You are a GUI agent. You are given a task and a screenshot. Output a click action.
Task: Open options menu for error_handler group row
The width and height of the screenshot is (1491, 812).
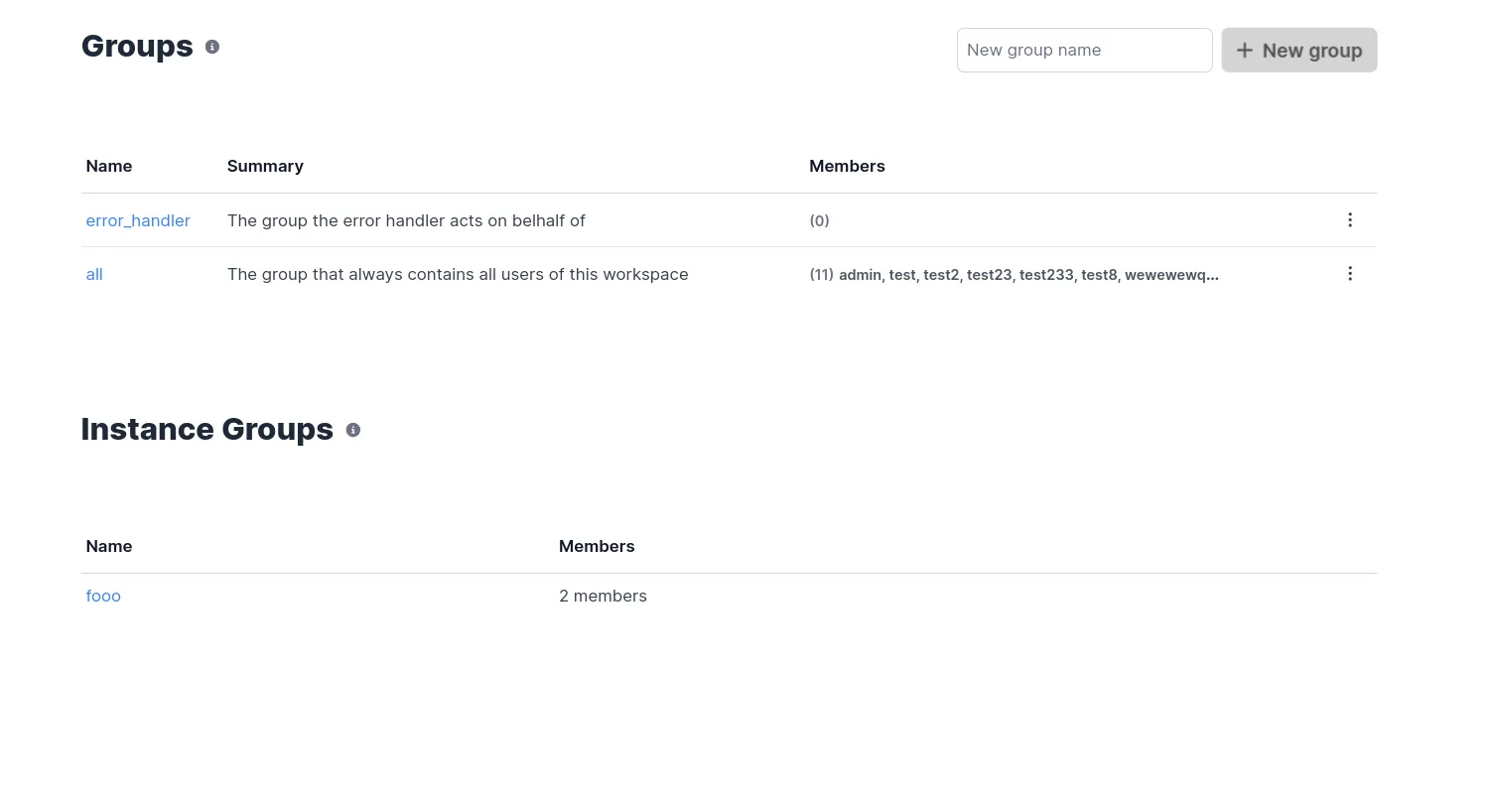[x=1350, y=219]
